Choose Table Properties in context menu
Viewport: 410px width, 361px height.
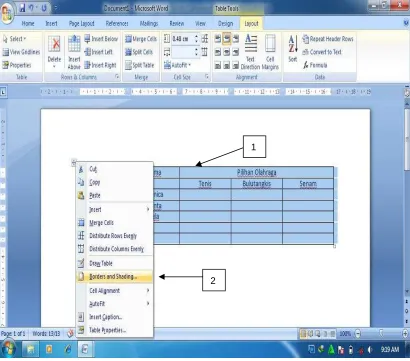(x=115, y=330)
